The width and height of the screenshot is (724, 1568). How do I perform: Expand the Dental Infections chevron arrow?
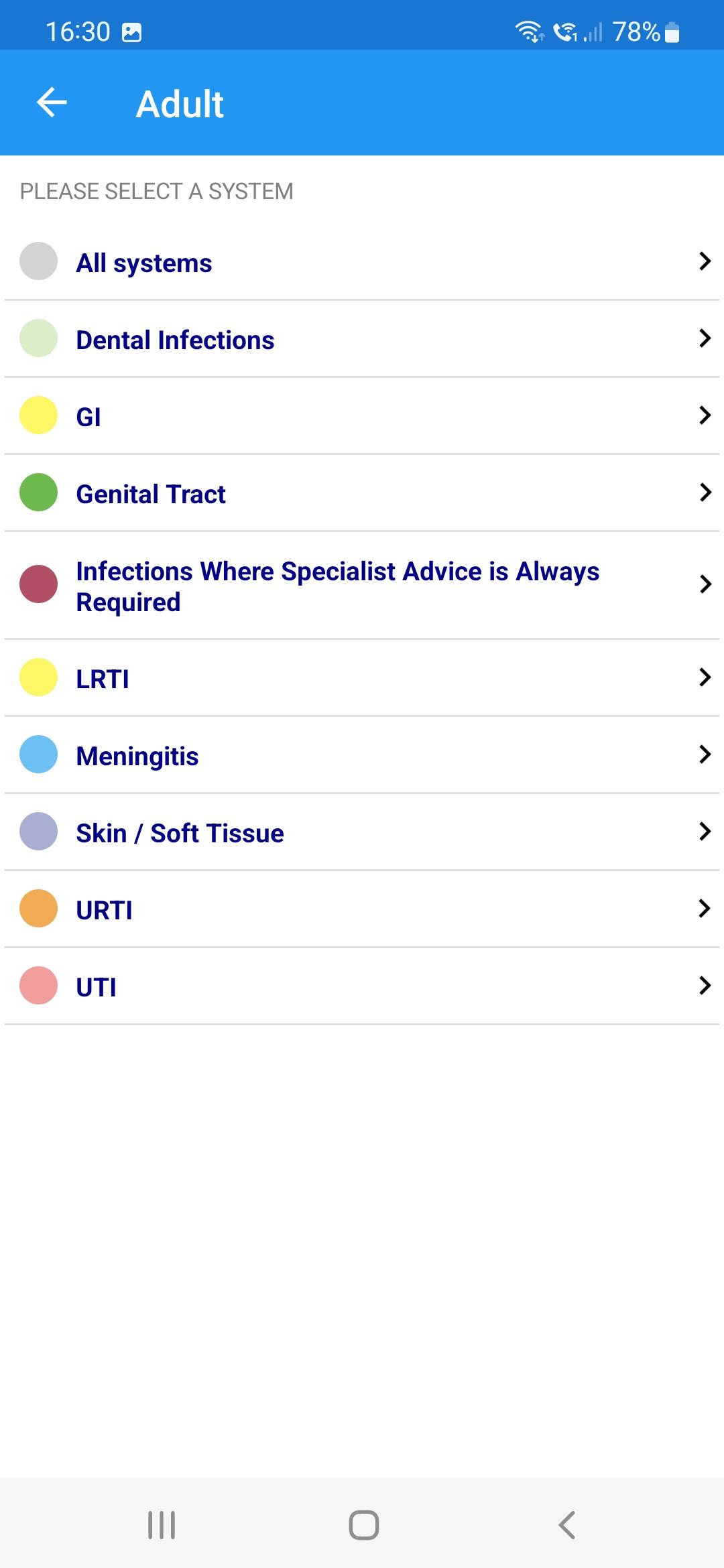(x=704, y=338)
